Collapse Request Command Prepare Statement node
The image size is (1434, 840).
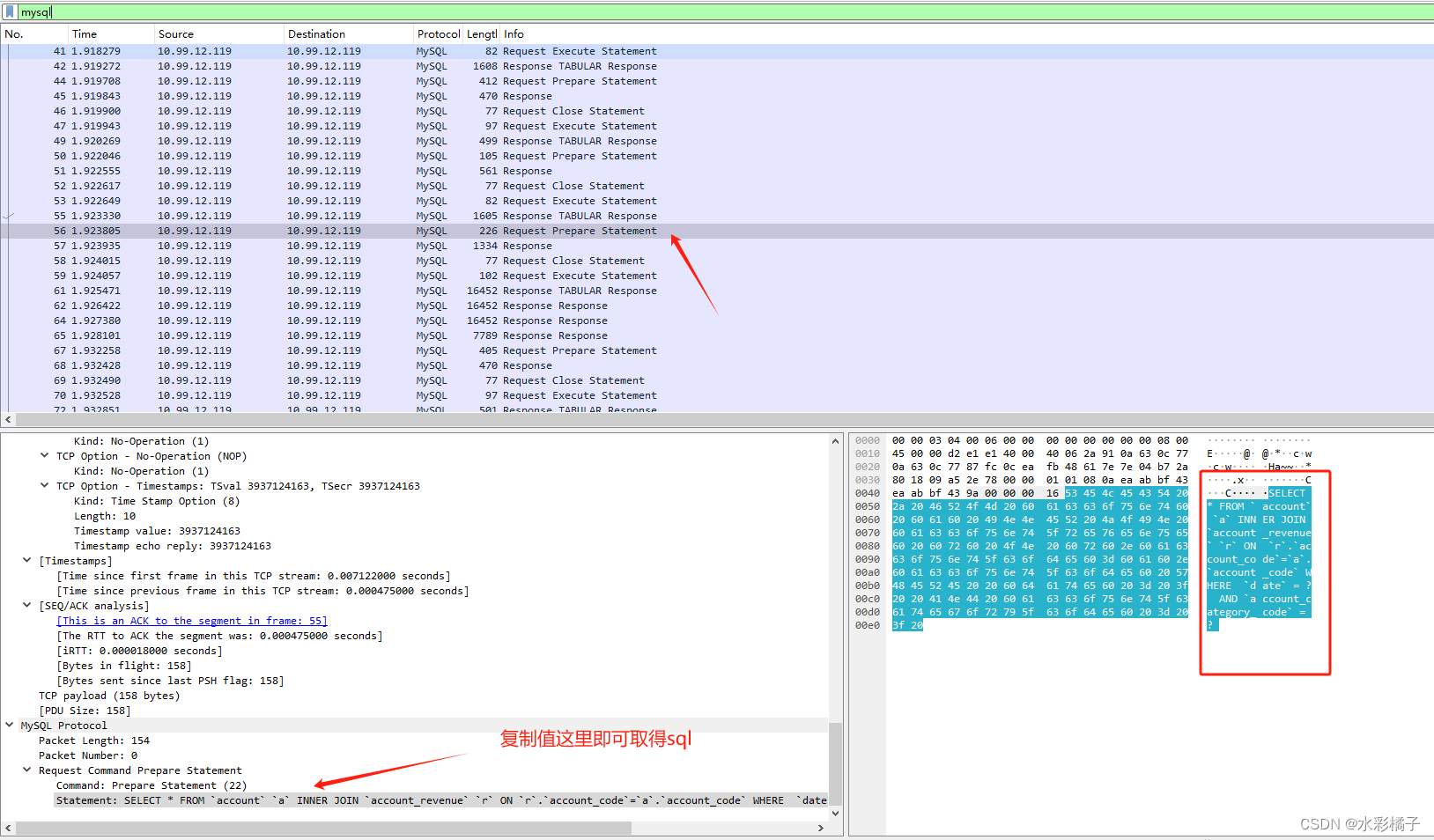[x=27, y=770]
